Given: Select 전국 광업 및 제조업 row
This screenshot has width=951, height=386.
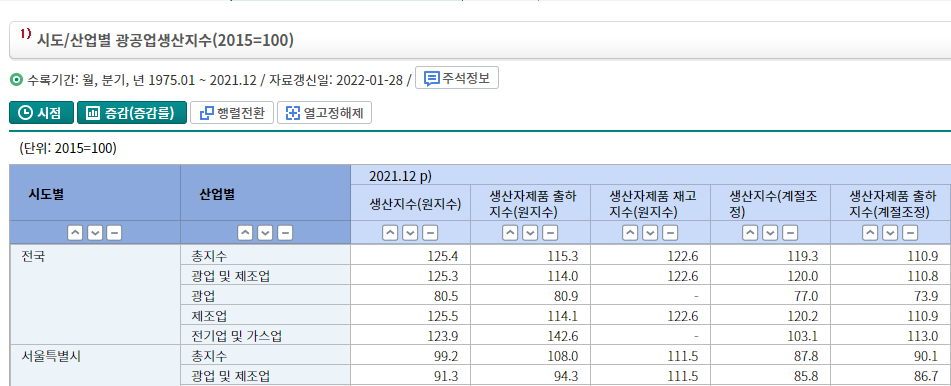Looking at the screenshot, I should tap(266, 276).
